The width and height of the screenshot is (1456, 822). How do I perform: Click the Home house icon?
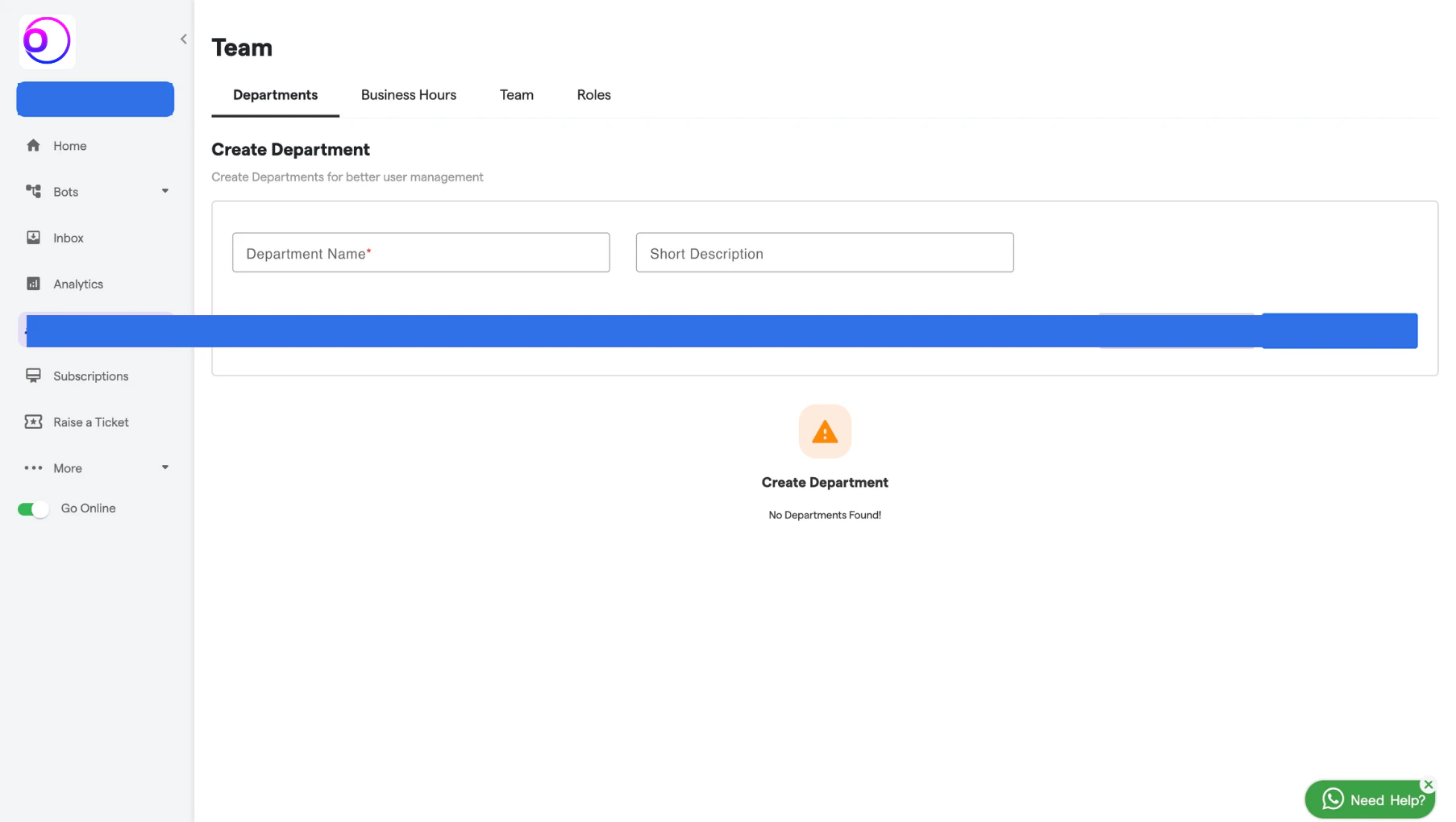tap(33, 146)
